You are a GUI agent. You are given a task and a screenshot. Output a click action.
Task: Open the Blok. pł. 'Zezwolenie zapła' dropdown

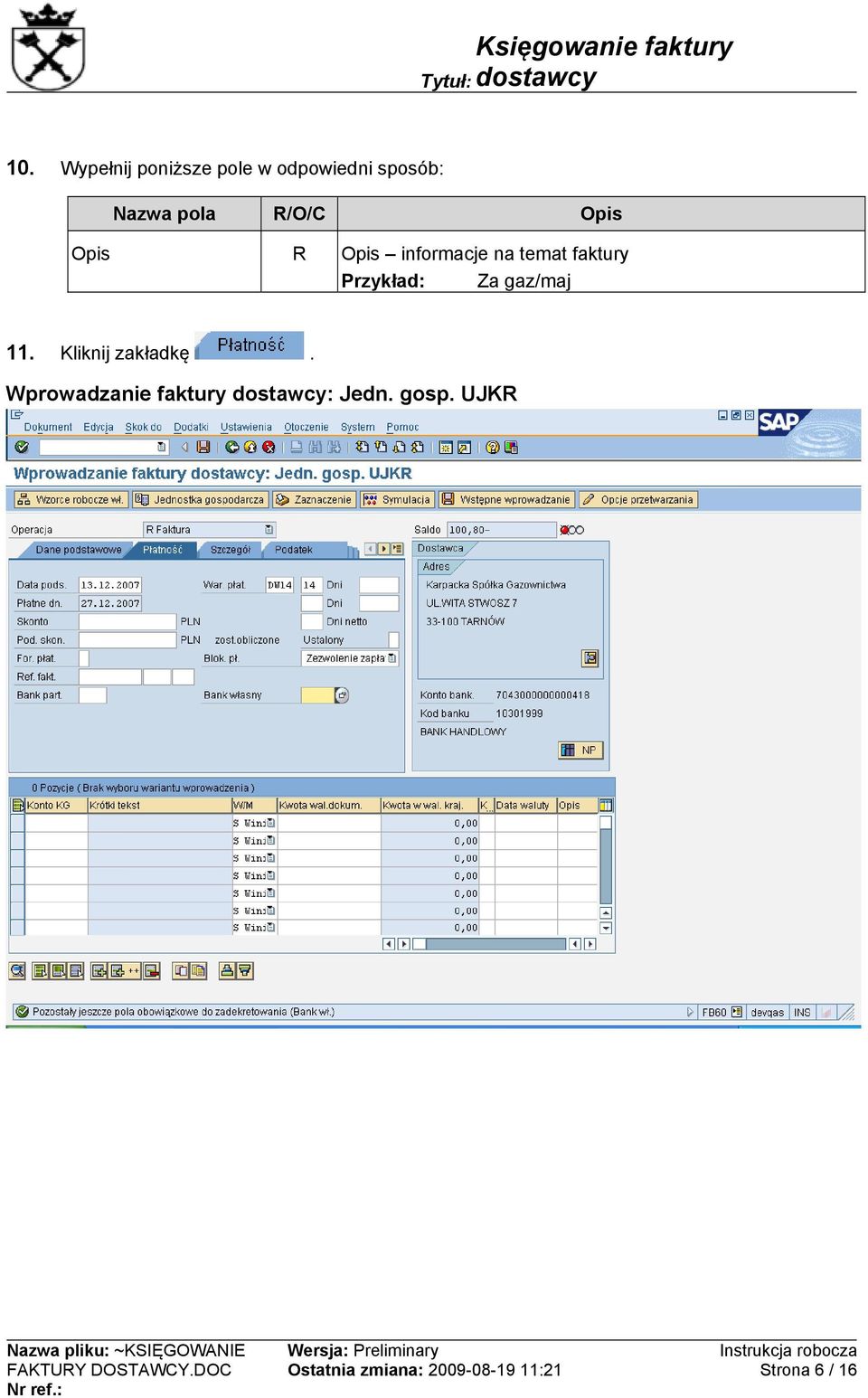392,658
